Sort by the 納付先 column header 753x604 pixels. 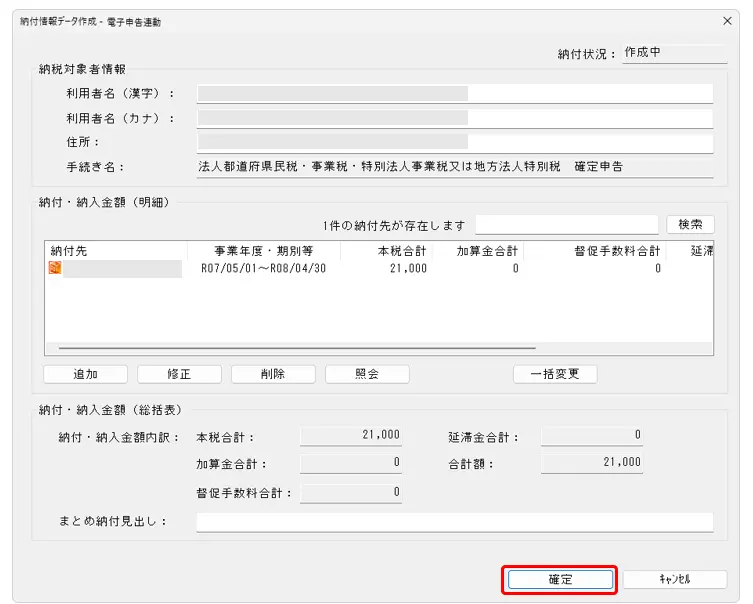coord(115,250)
